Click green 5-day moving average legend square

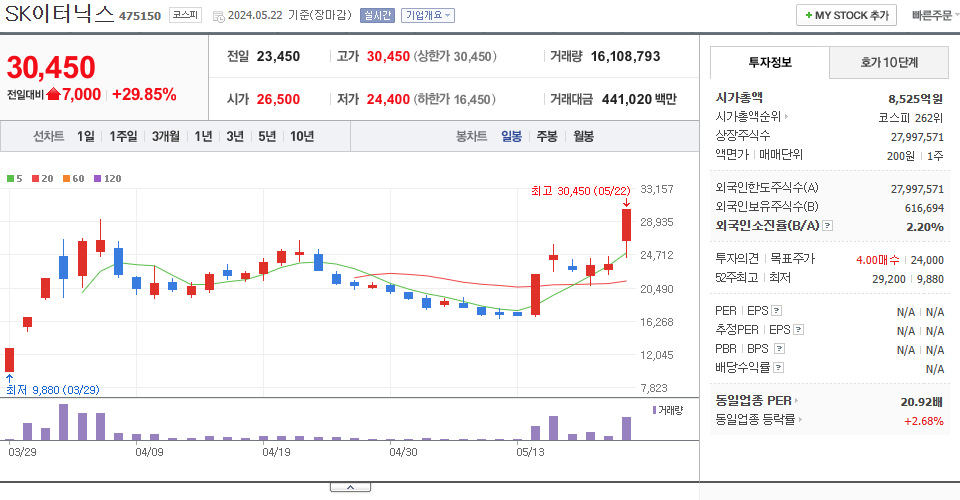click(x=10, y=179)
